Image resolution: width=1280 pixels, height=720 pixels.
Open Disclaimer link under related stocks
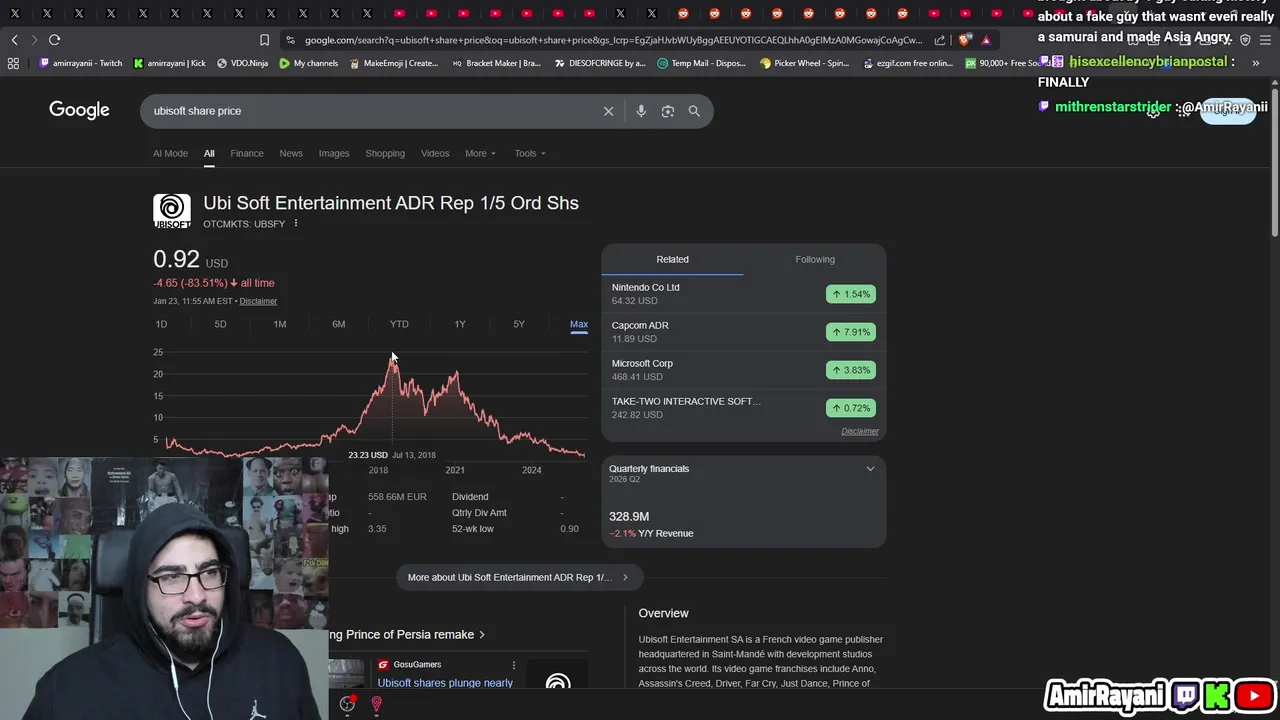click(860, 431)
